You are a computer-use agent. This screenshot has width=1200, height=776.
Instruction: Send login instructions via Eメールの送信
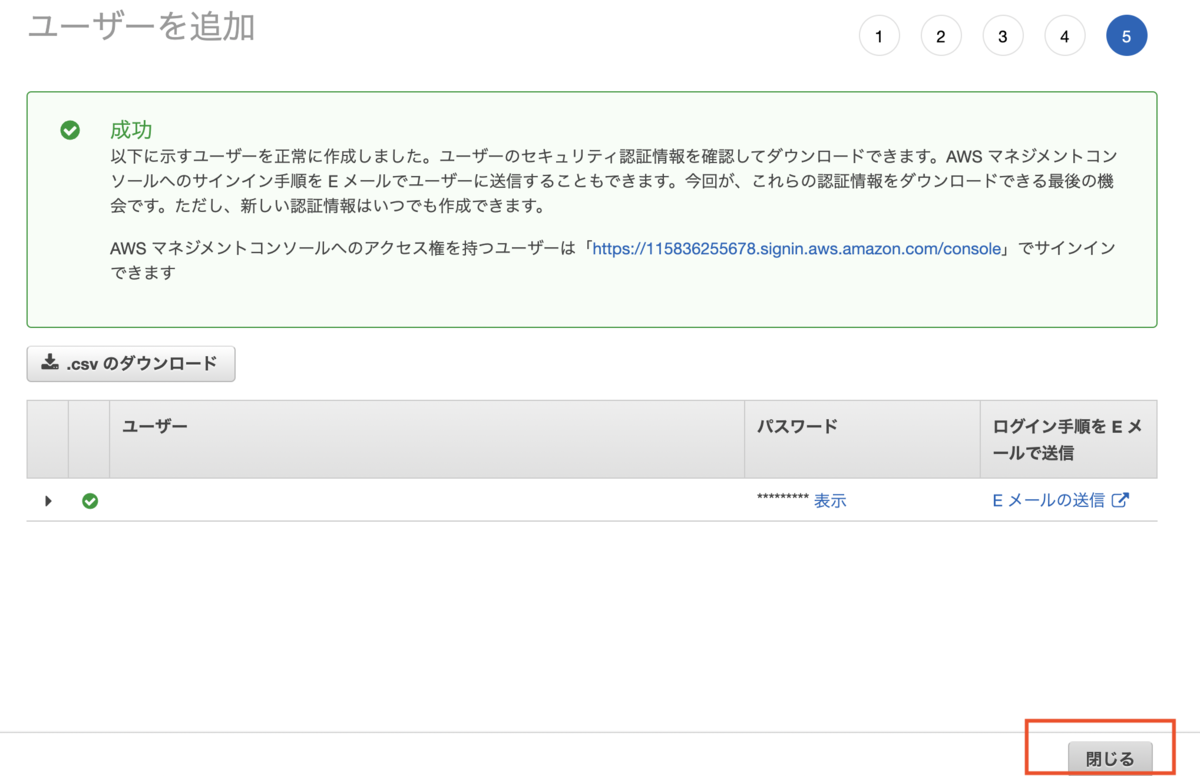click(x=1049, y=500)
